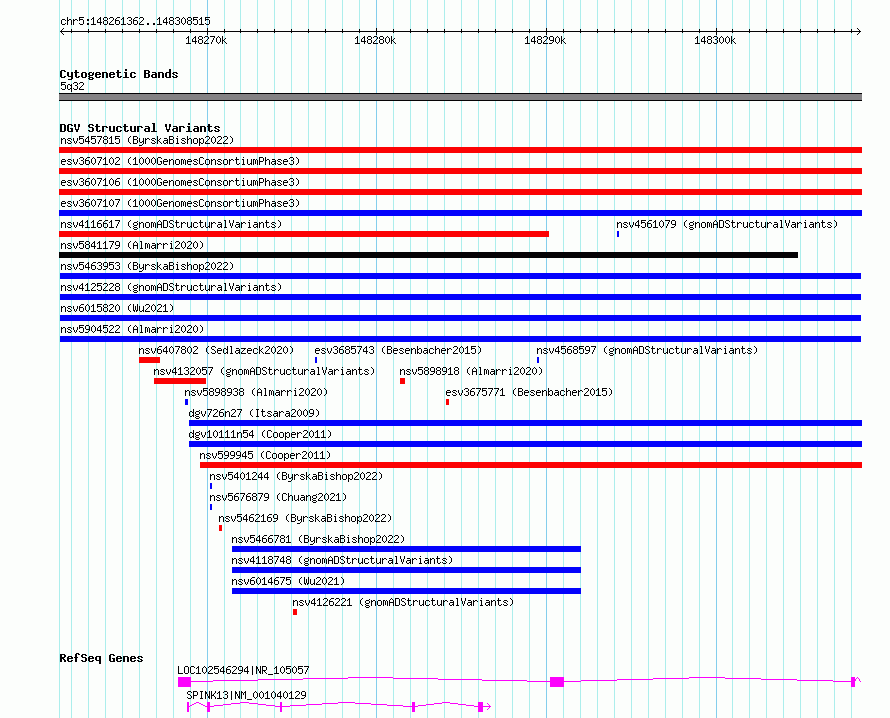
Task: Select the red bar under nsv5457815
Action: 460,150
